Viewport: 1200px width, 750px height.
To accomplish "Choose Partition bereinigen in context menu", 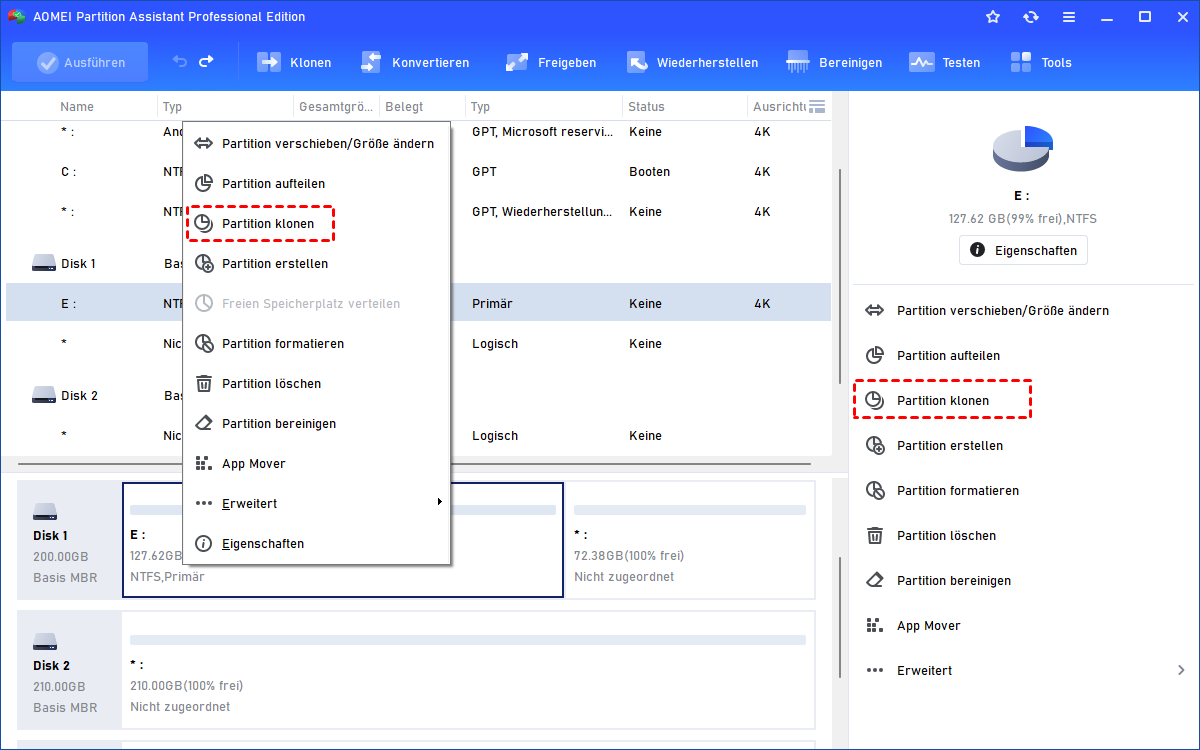I will point(317,424).
